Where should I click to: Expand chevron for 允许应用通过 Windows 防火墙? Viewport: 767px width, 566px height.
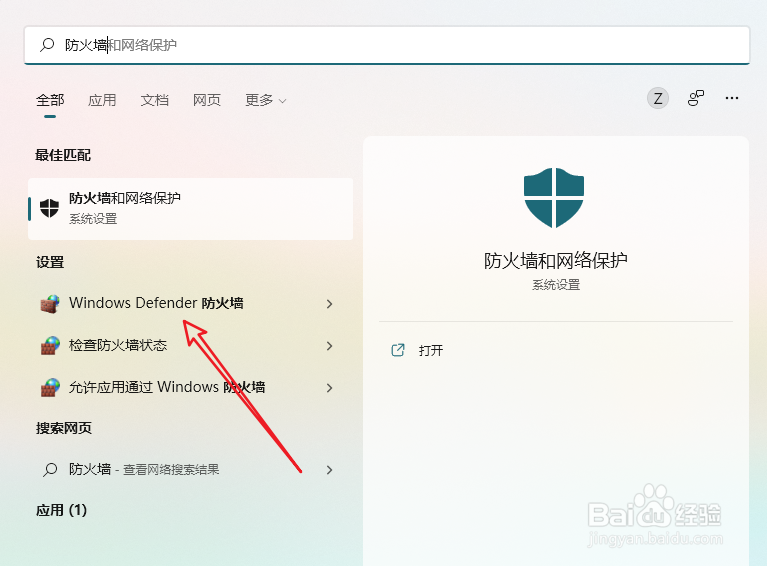pyautogui.click(x=329, y=388)
